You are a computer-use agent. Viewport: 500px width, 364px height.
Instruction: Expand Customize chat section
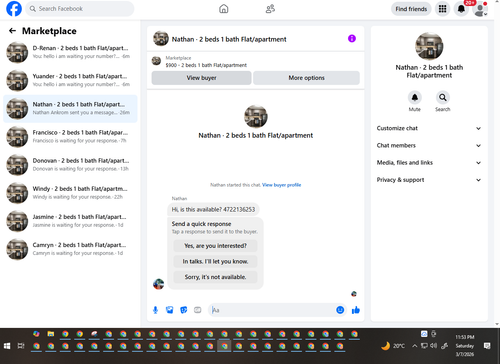click(x=429, y=128)
